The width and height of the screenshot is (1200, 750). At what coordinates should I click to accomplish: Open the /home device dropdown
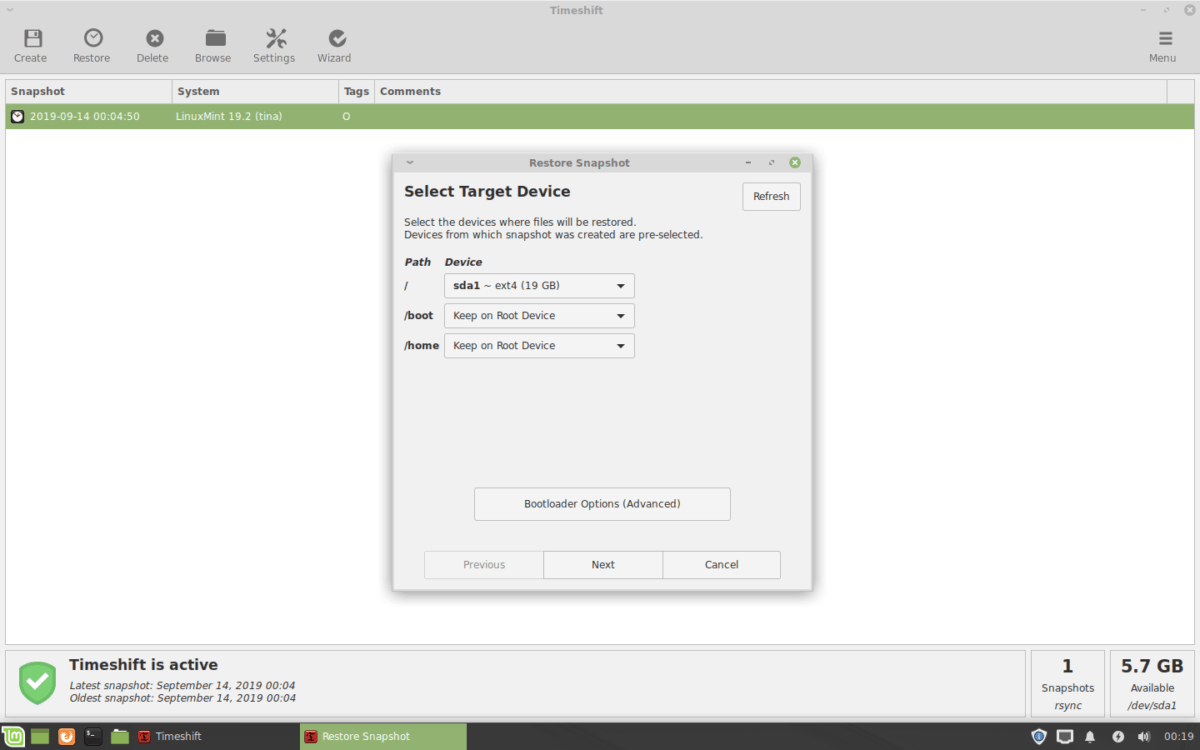tap(539, 346)
